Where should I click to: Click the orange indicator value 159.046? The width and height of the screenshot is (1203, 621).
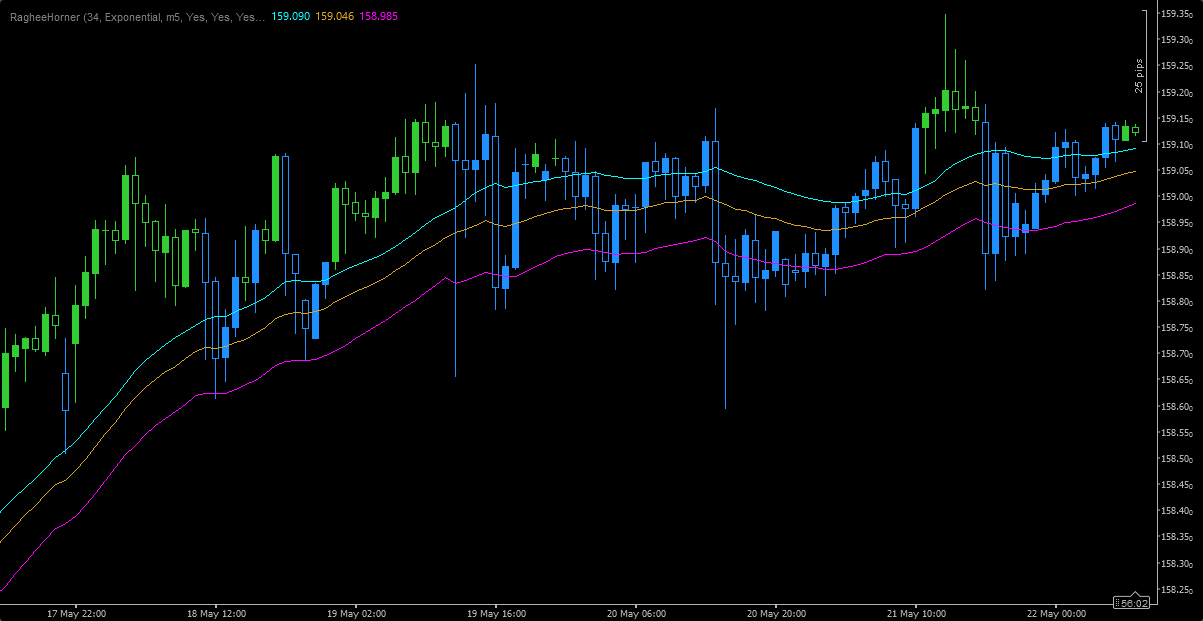point(334,18)
